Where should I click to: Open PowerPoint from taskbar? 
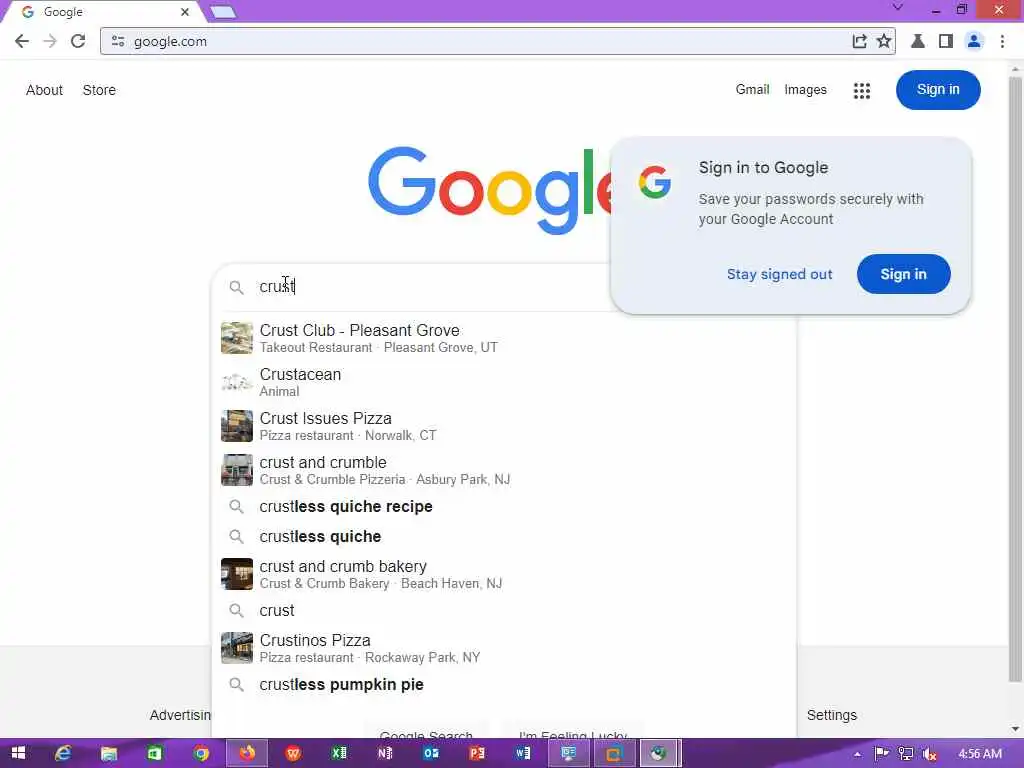click(477, 753)
